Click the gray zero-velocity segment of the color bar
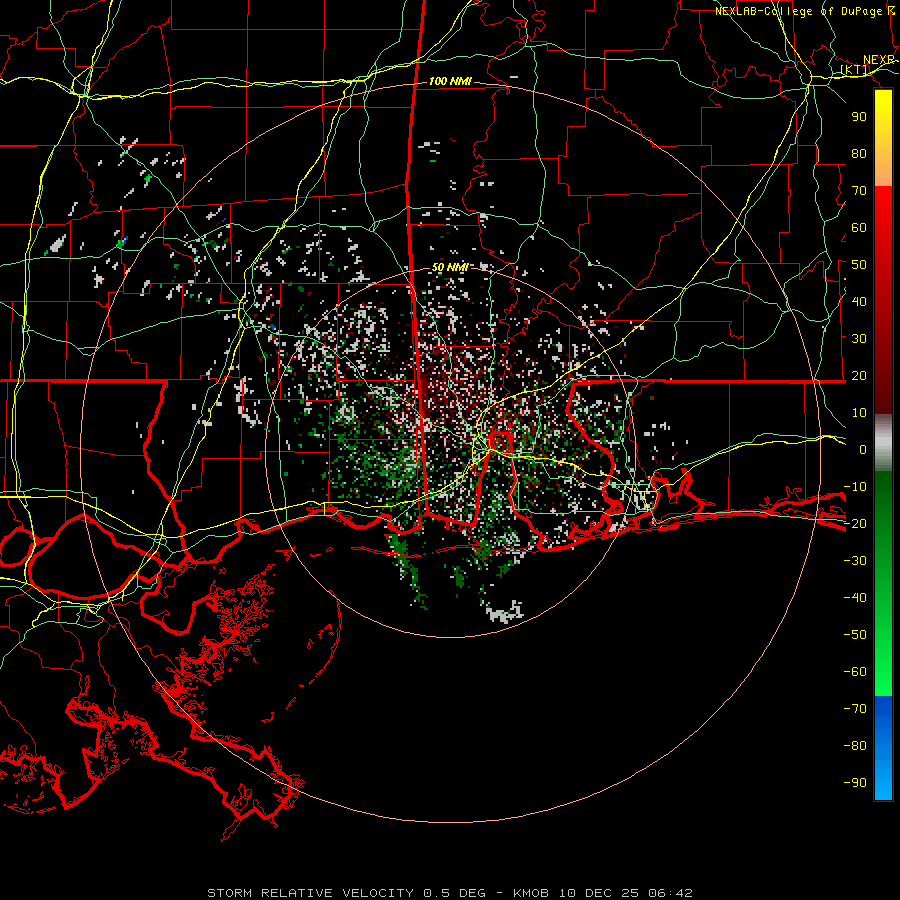The width and height of the screenshot is (900, 900). 883,443
